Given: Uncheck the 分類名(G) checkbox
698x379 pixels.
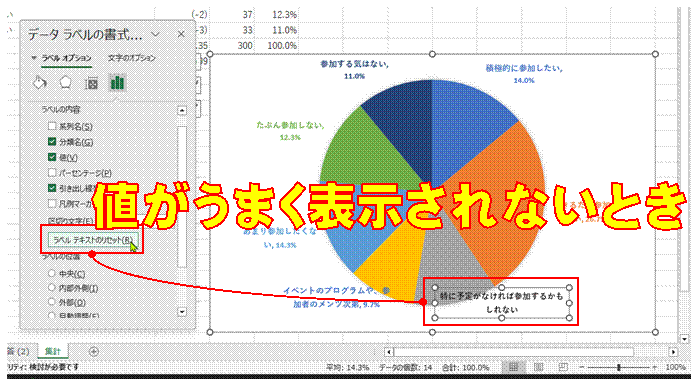Looking at the screenshot, I should coord(52,142).
